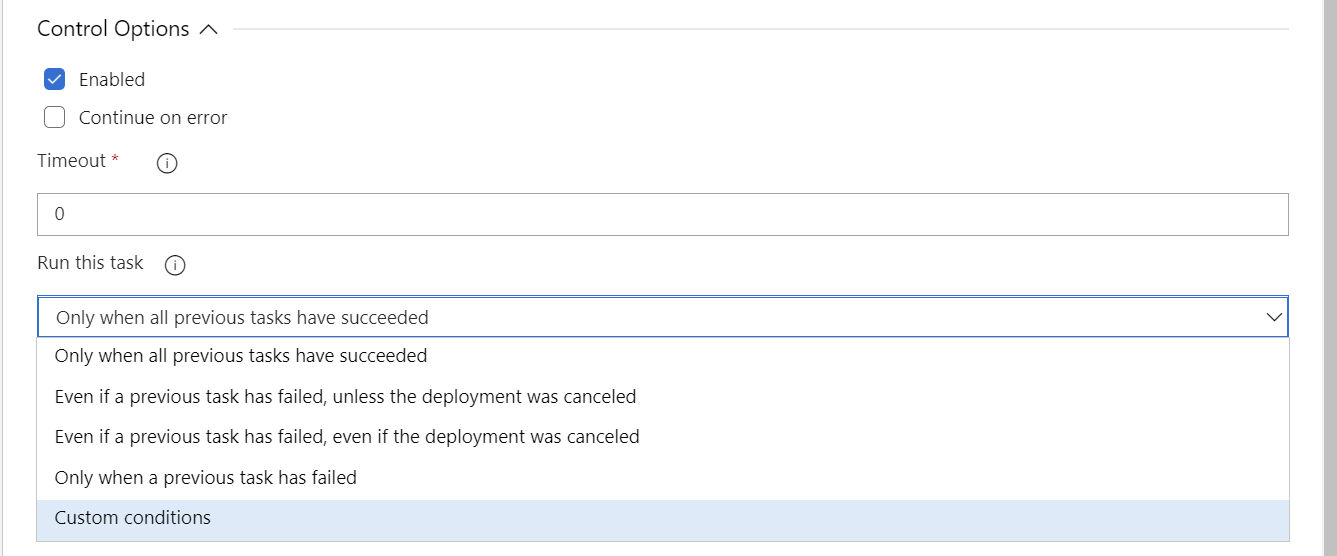Uncheck the Enabled checkbox
The width and height of the screenshot is (1337, 556).
click(55, 79)
